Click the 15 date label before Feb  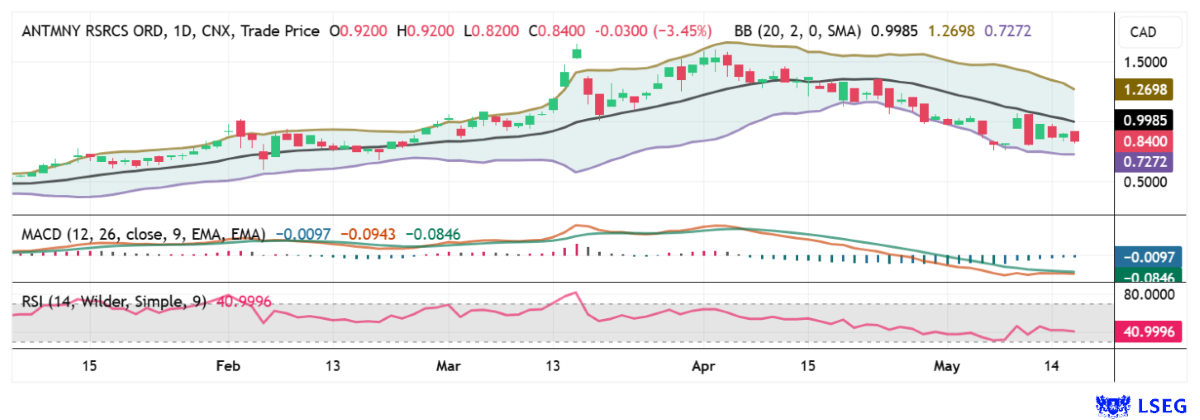(89, 367)
